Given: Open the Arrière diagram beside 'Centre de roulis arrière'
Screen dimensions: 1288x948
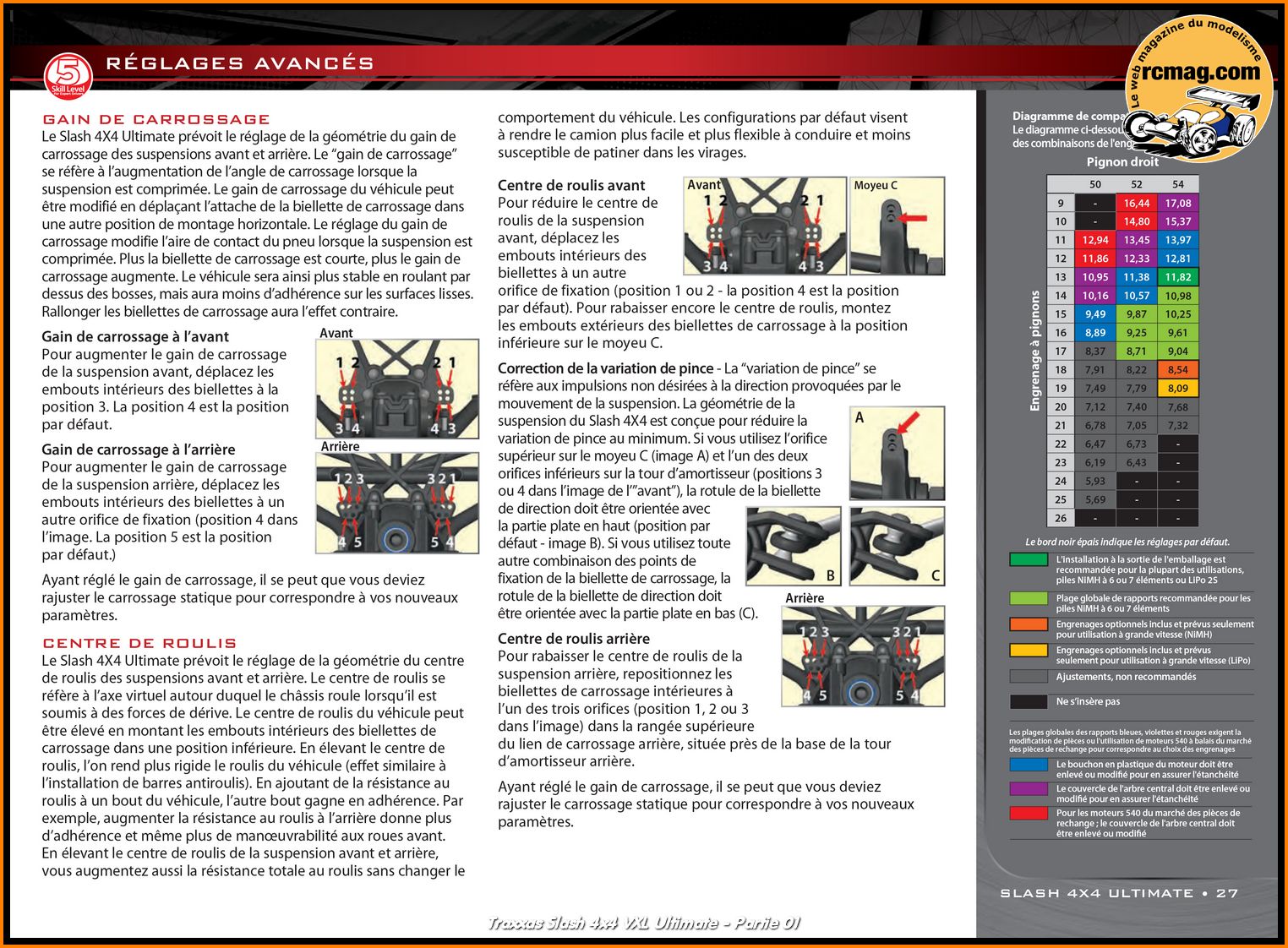Looking at the screenshot, I should pos(863,657).
